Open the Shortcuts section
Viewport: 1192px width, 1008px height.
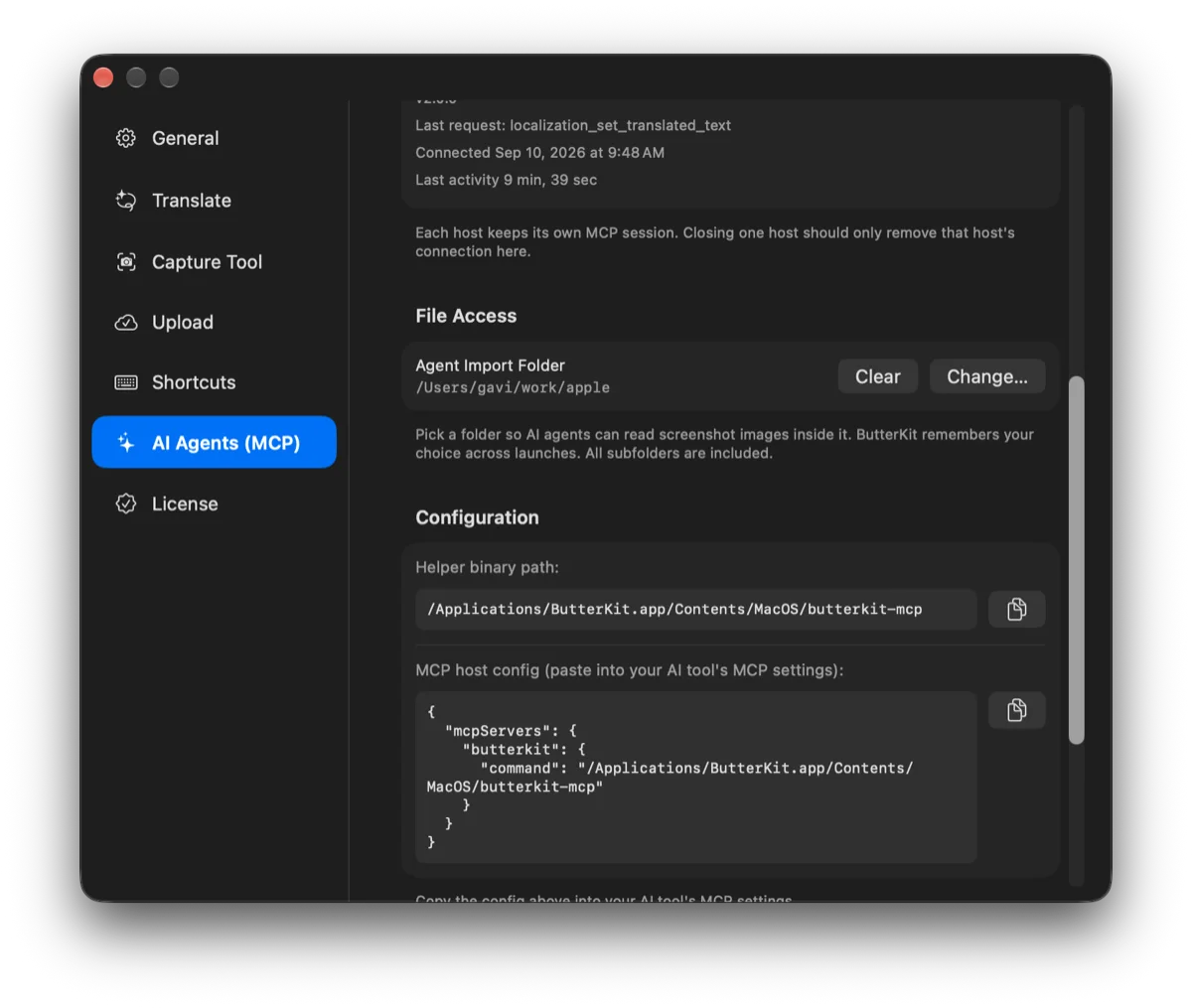pyautogui.click(x=214, y=382)
